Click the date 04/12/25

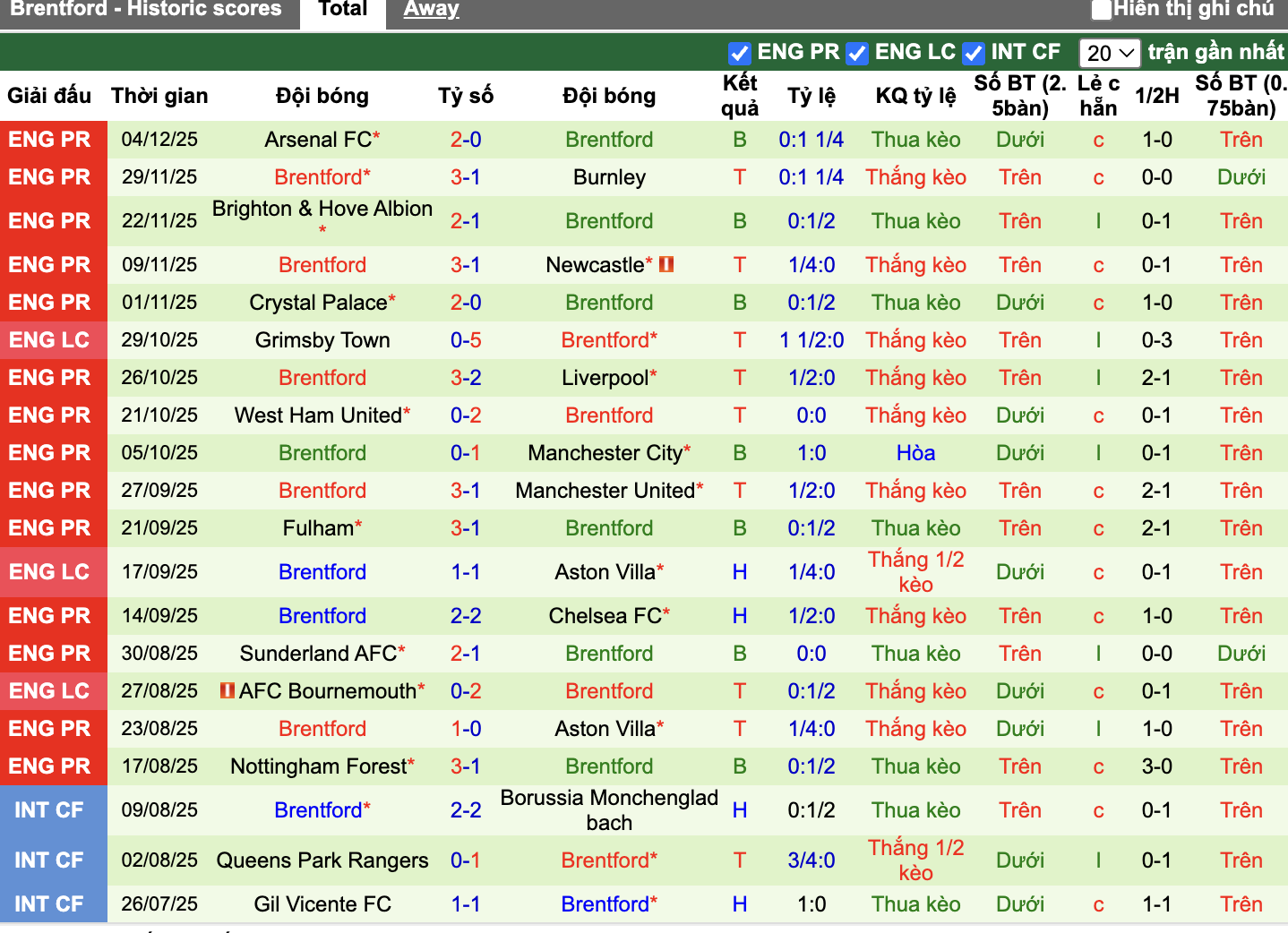(x=159, y=140)
